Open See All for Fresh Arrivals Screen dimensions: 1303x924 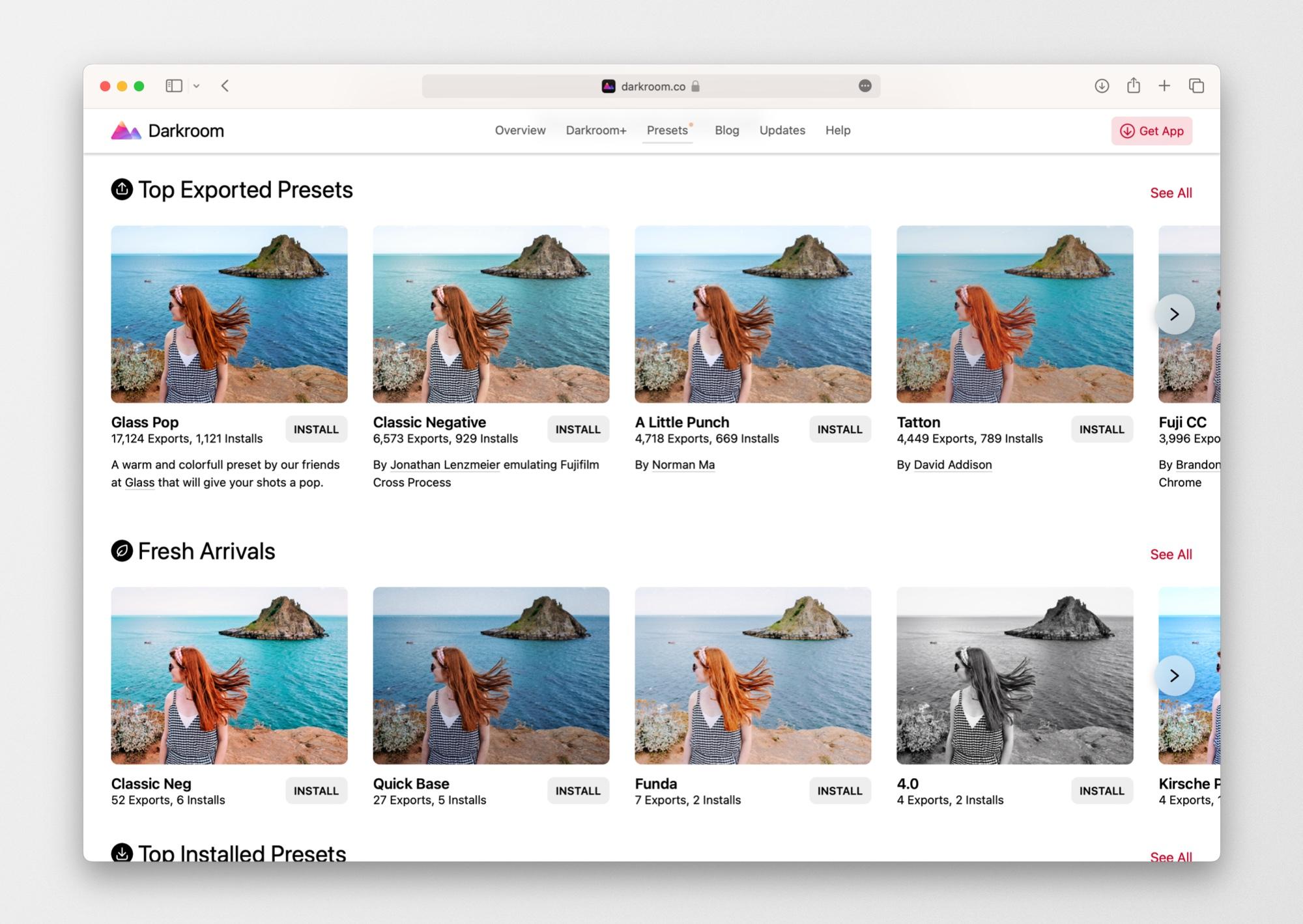[x=1171, y=554]
